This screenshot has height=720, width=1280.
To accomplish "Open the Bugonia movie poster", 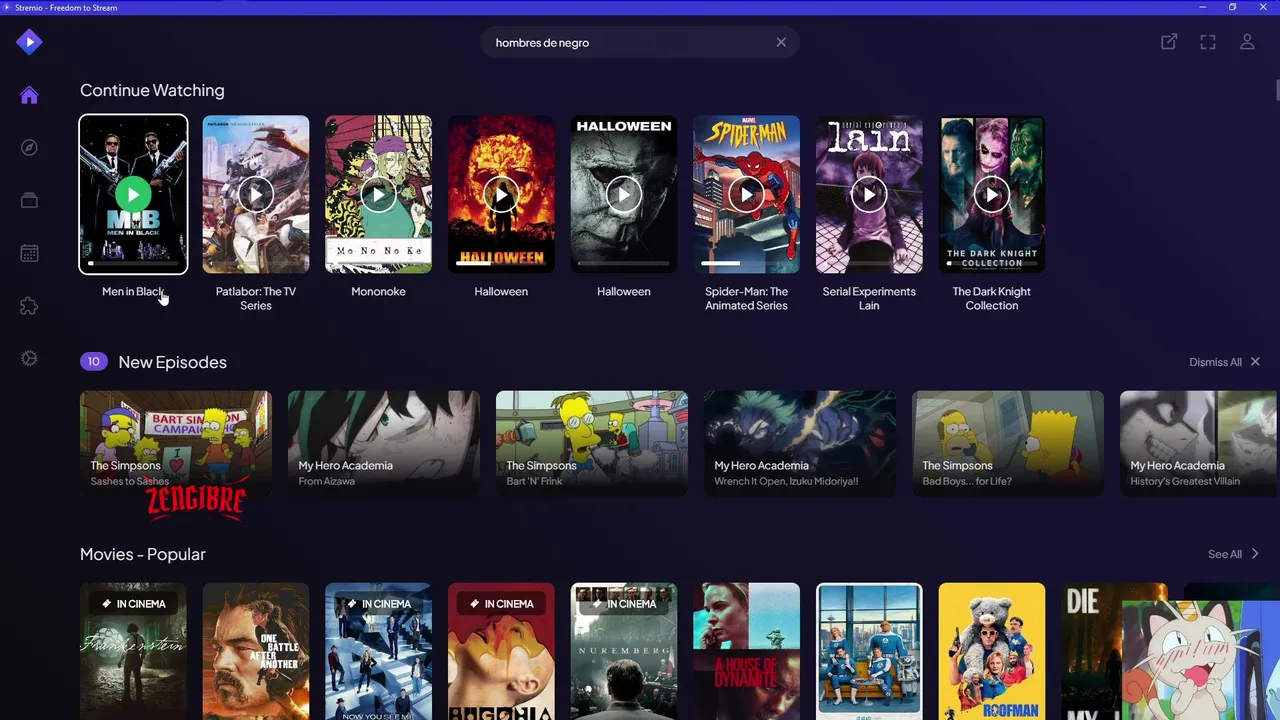I will point(501,651).
